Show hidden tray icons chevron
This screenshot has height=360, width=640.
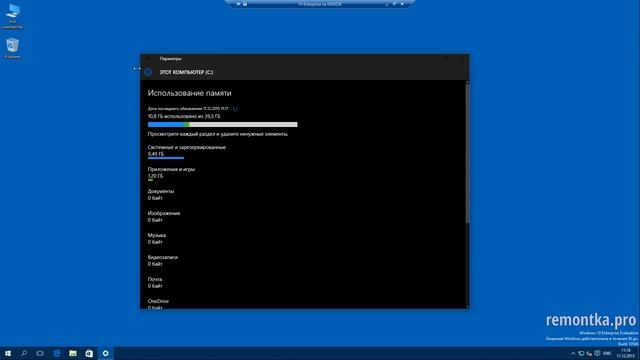click(573, 353)
